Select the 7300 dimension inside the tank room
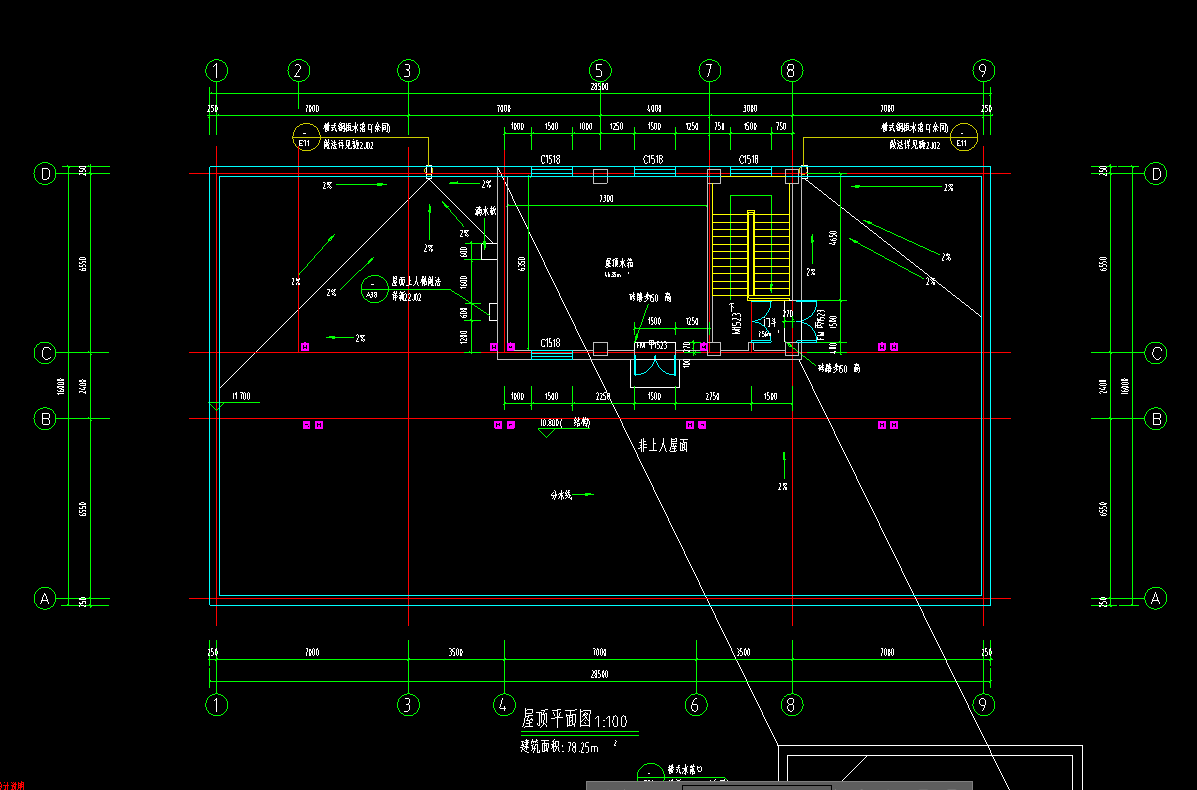1197x790 pixels. tap(605, 200)
